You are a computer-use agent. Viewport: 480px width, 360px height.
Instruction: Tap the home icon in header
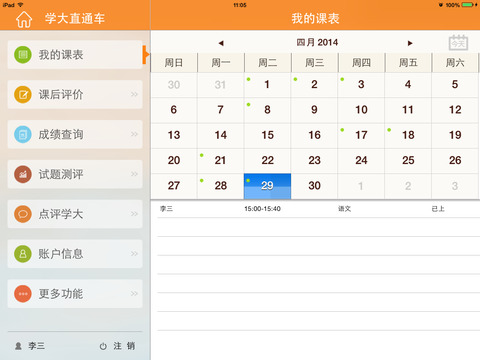pyautogui.click(x=24, y=19)
